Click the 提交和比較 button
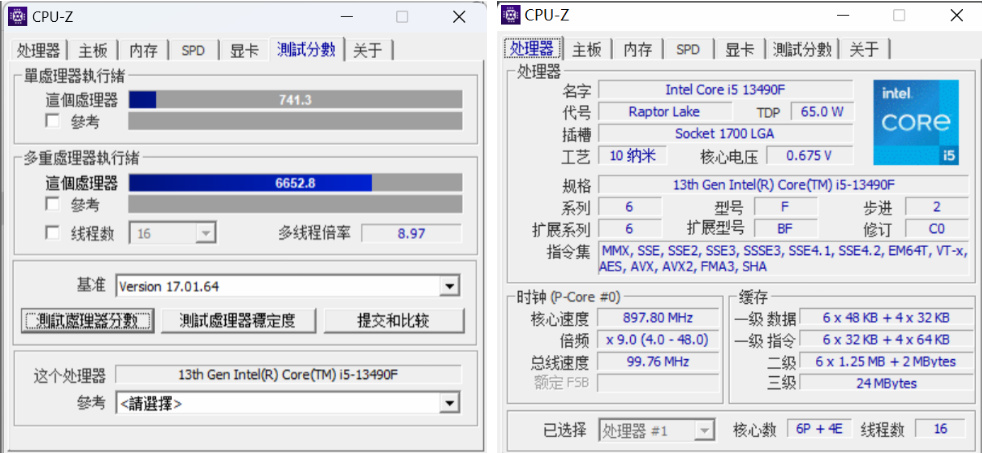 pyautogui.click(x=394, y=321)
